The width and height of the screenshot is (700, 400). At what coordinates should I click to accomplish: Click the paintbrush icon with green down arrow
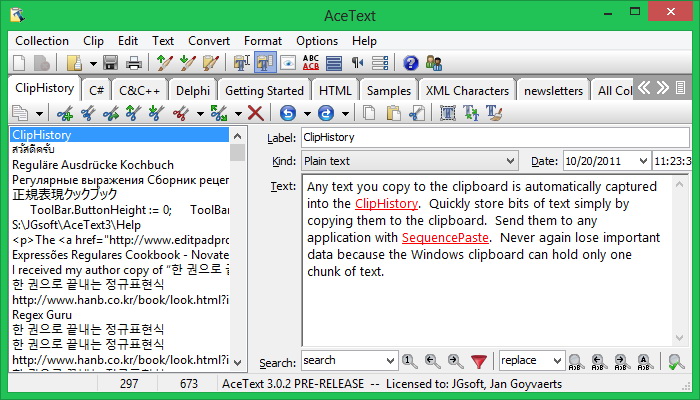click(188, 62)
